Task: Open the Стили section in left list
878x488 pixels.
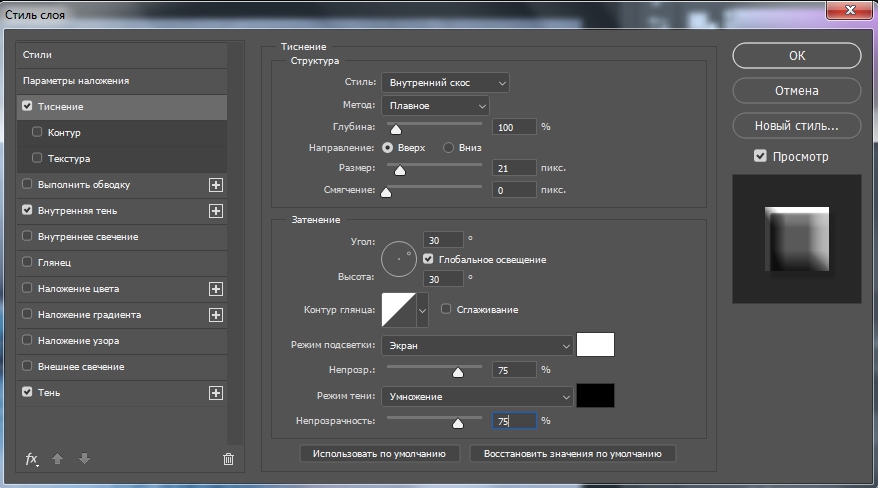Action: point(122,55)
